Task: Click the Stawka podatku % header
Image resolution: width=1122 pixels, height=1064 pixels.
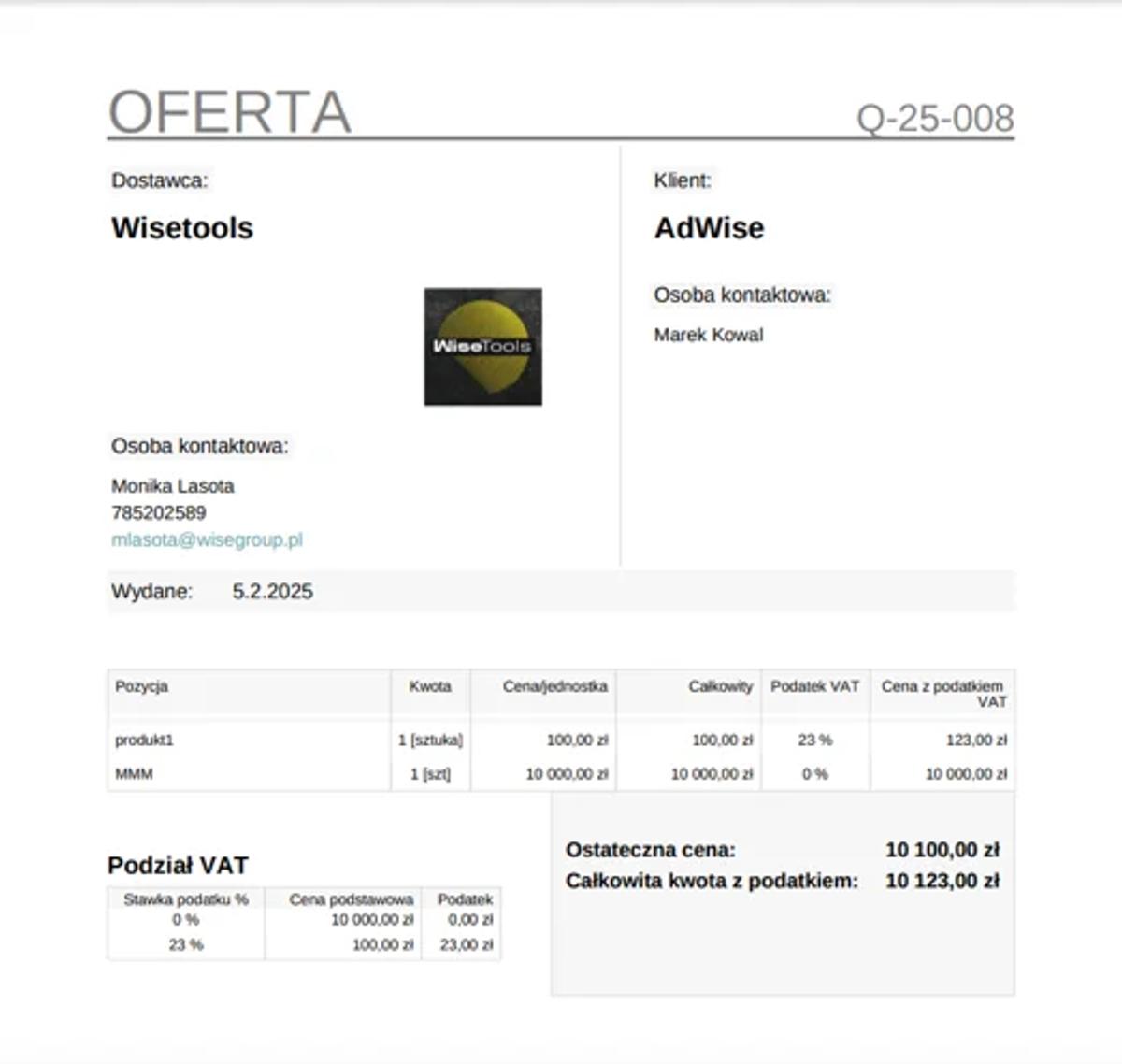Action: click(x=186, y=899)
